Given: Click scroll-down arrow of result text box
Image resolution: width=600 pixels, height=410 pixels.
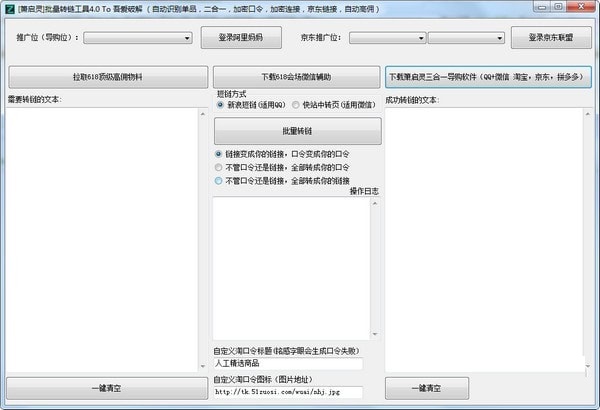Looking at the screenshot, I should click(588, 366).
